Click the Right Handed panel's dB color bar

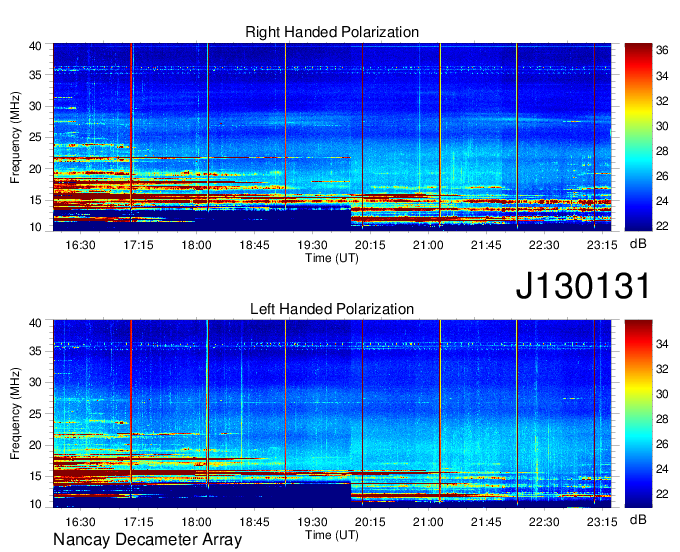coord(638,137)
